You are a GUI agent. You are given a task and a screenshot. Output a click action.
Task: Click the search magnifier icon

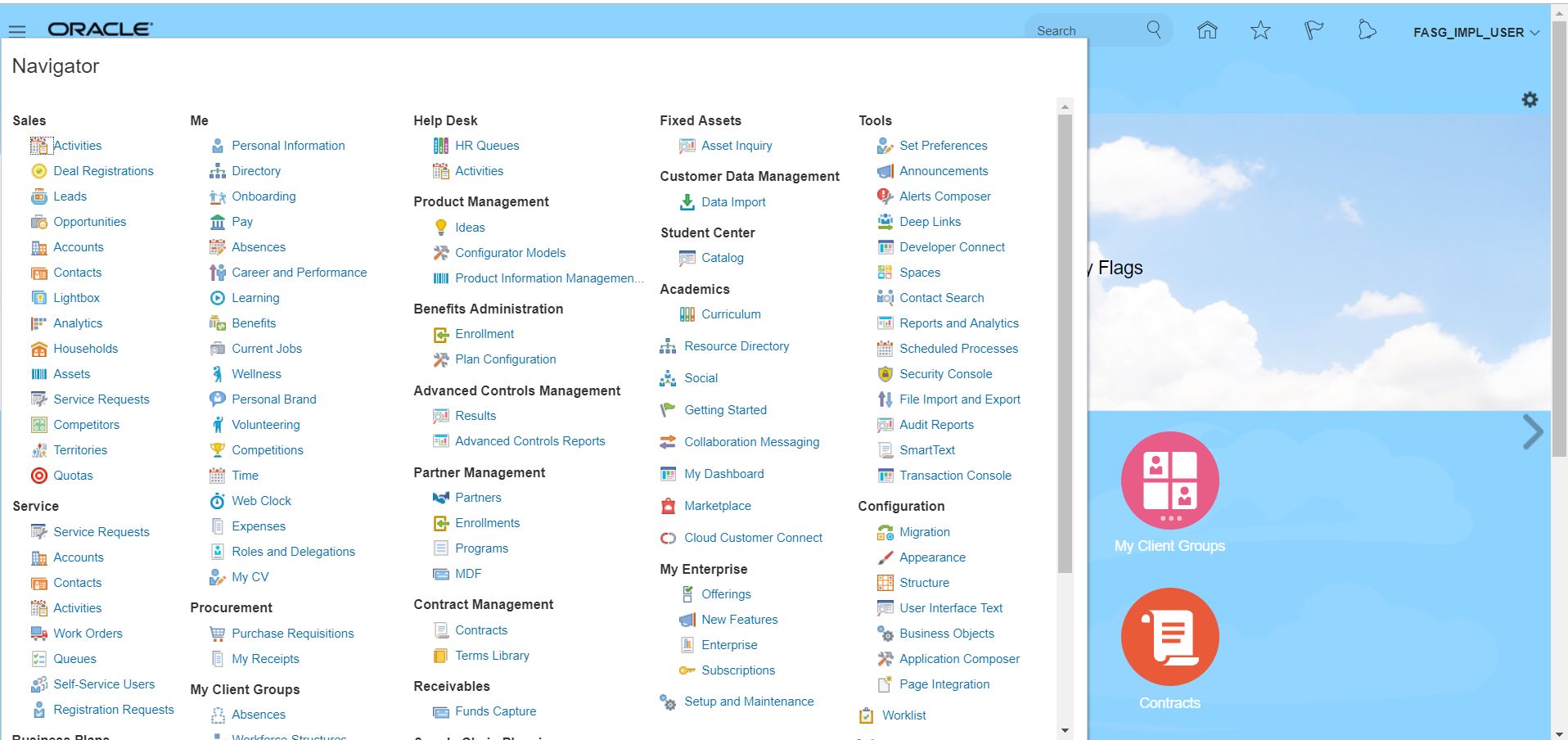(1154, 30)
